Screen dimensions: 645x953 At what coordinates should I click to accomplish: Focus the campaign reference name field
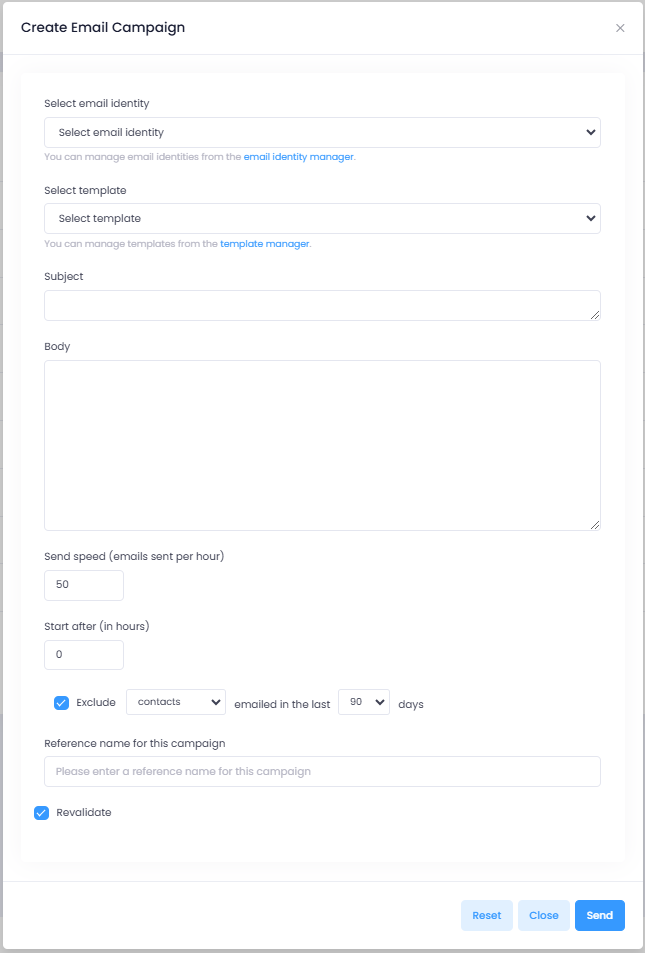pyautogui.click(x=322, y=772)
